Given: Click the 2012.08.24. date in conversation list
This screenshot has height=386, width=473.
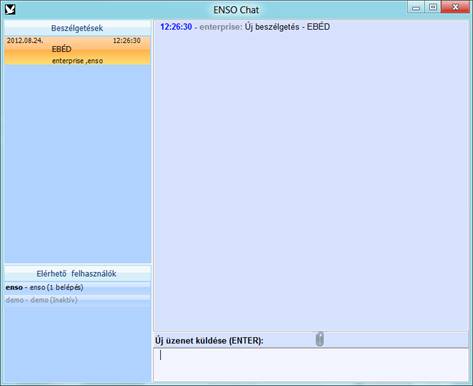Looking at the screenshot, I should point(25,41).
